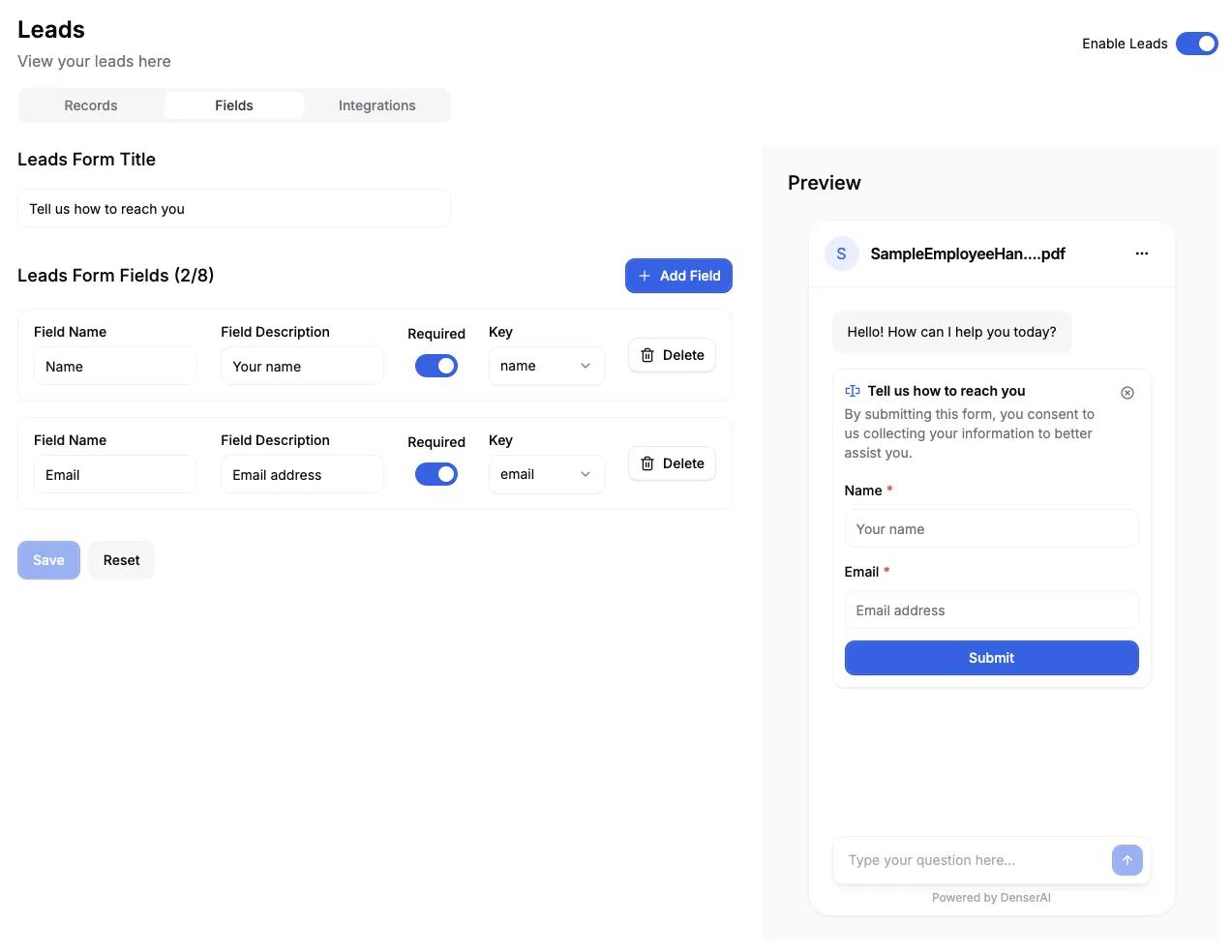Click the form icon beside preview form title
The image size is (1232, 952).
[852, 391]
